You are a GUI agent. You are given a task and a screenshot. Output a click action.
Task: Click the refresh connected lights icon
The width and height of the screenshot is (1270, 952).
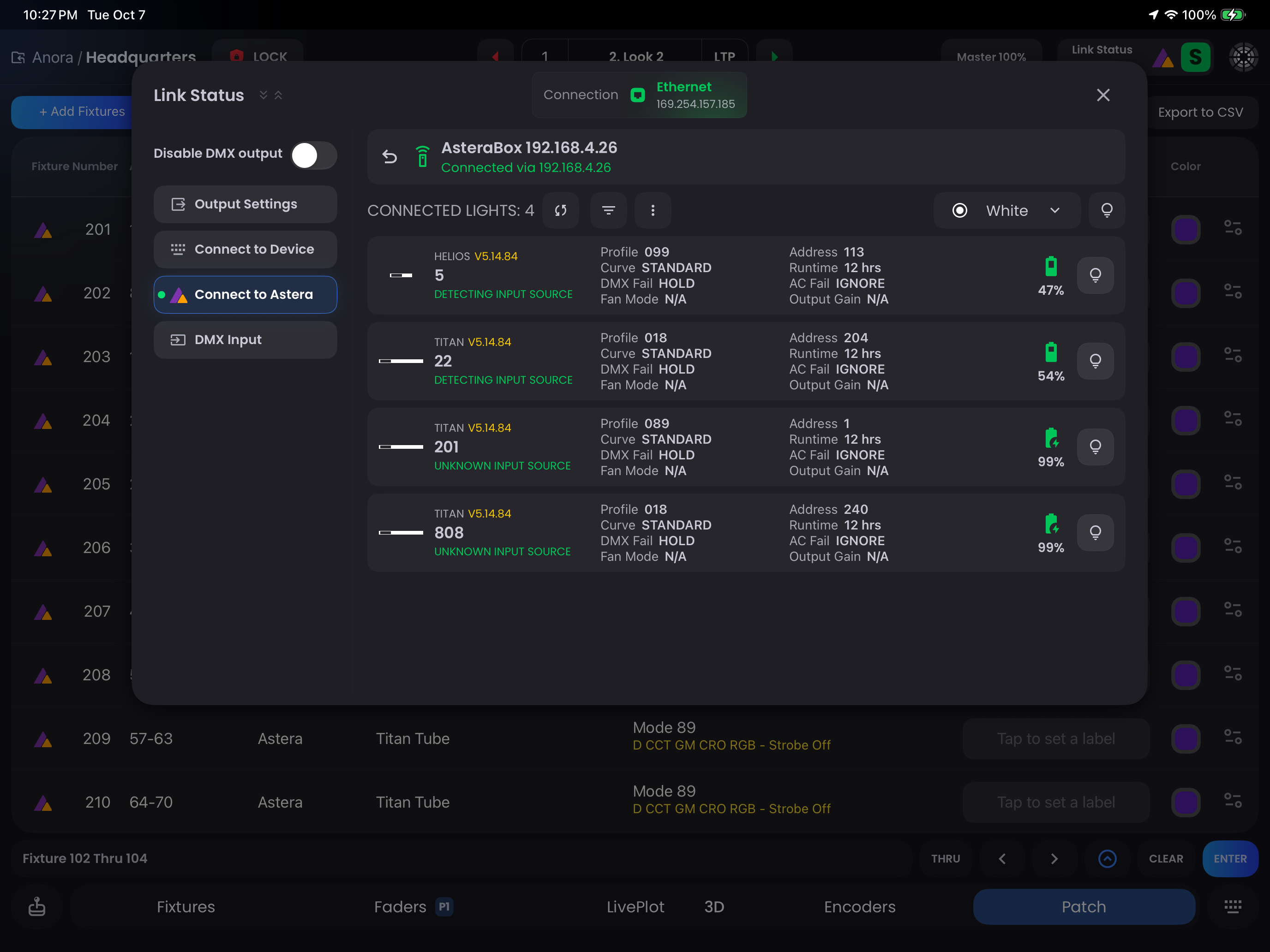[x=560, y=211]
